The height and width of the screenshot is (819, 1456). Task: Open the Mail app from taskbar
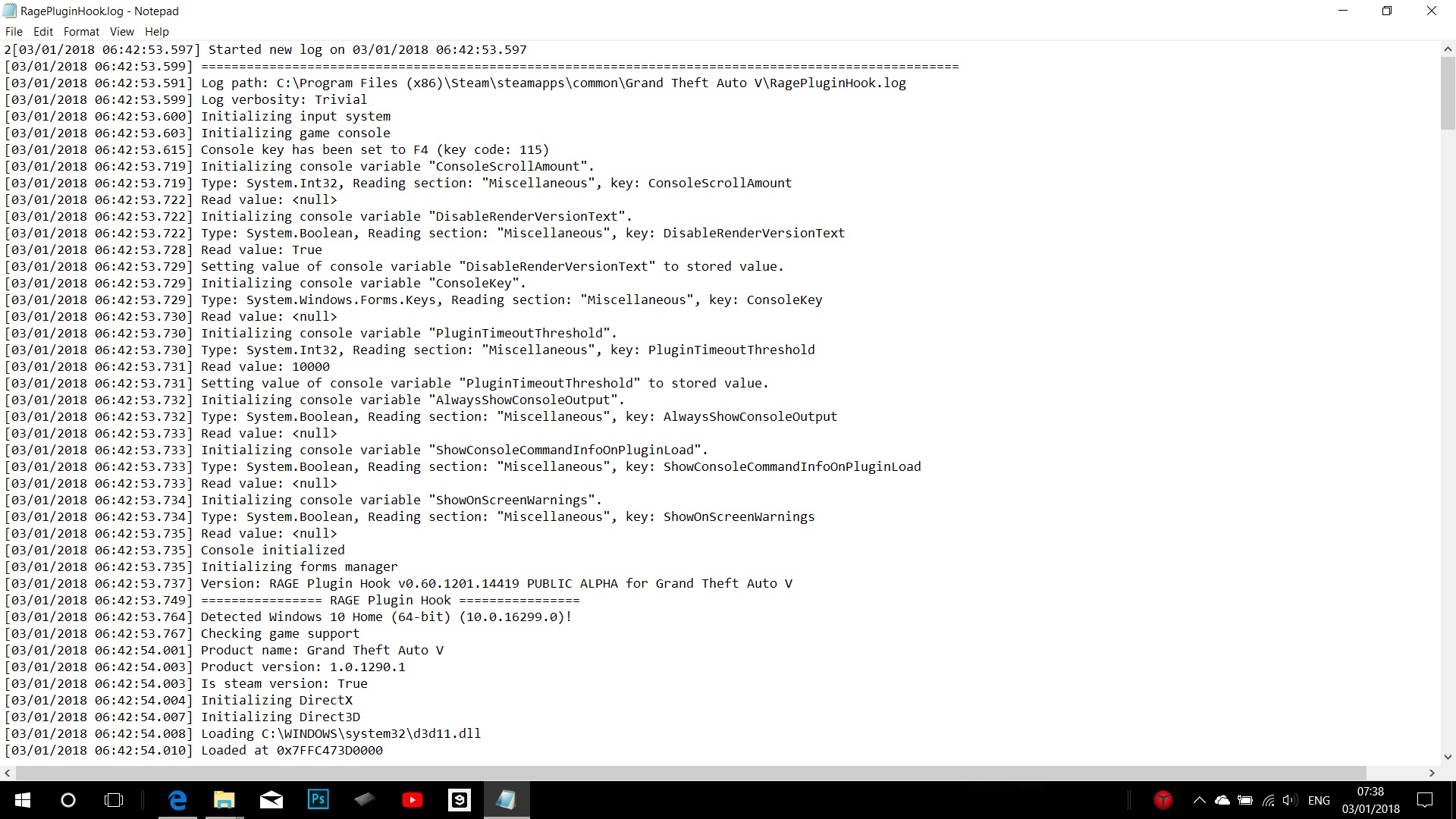coord(271,800)
